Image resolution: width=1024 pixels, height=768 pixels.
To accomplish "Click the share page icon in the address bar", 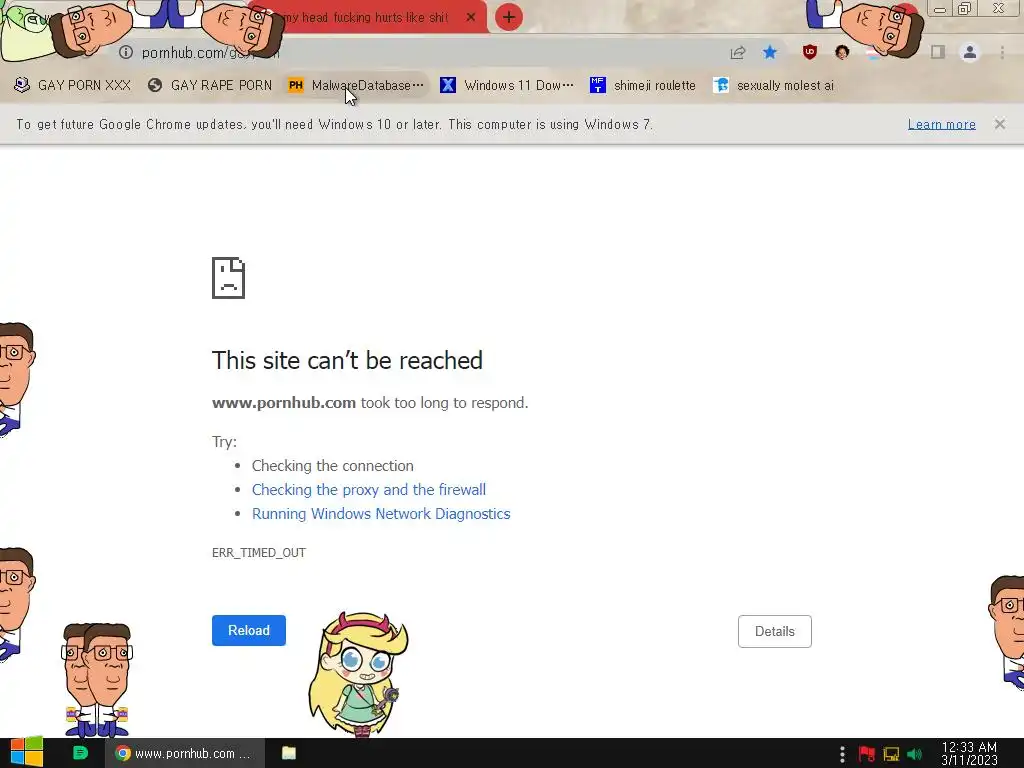I will pyautogui.click(x=738, y=53).
